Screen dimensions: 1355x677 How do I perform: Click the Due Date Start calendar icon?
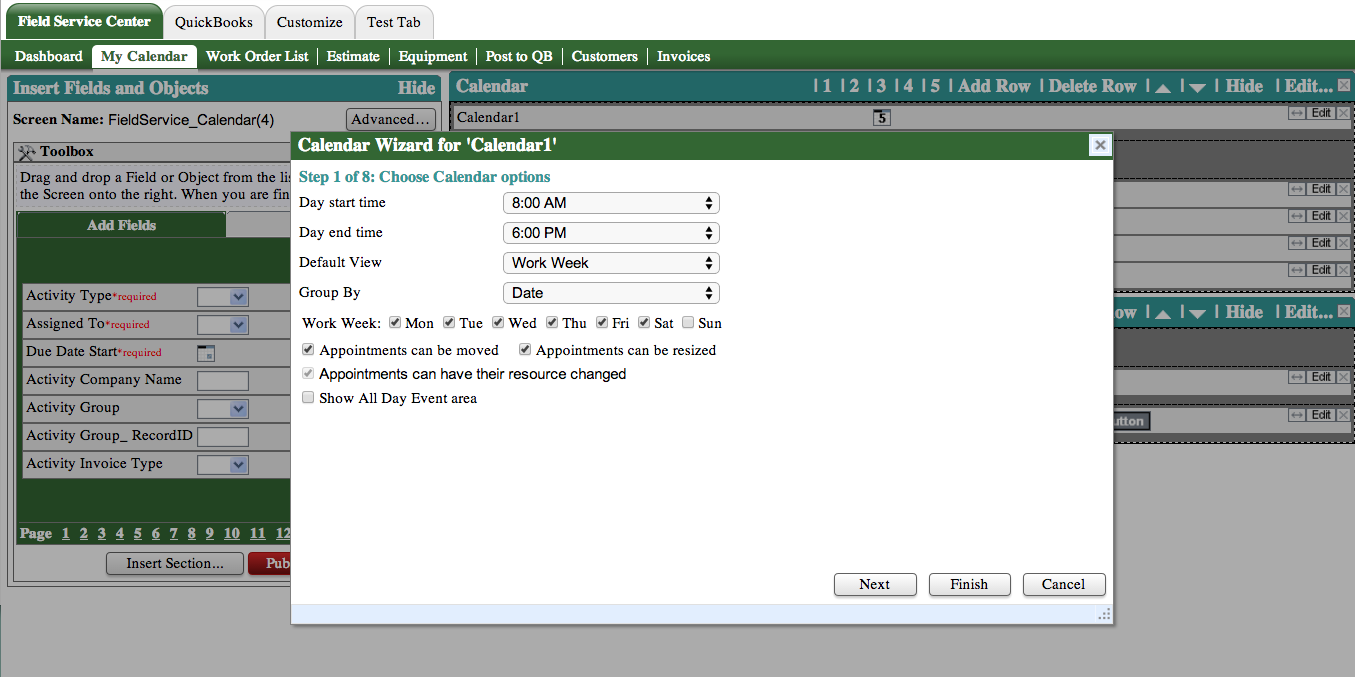(x=206, y=352)
